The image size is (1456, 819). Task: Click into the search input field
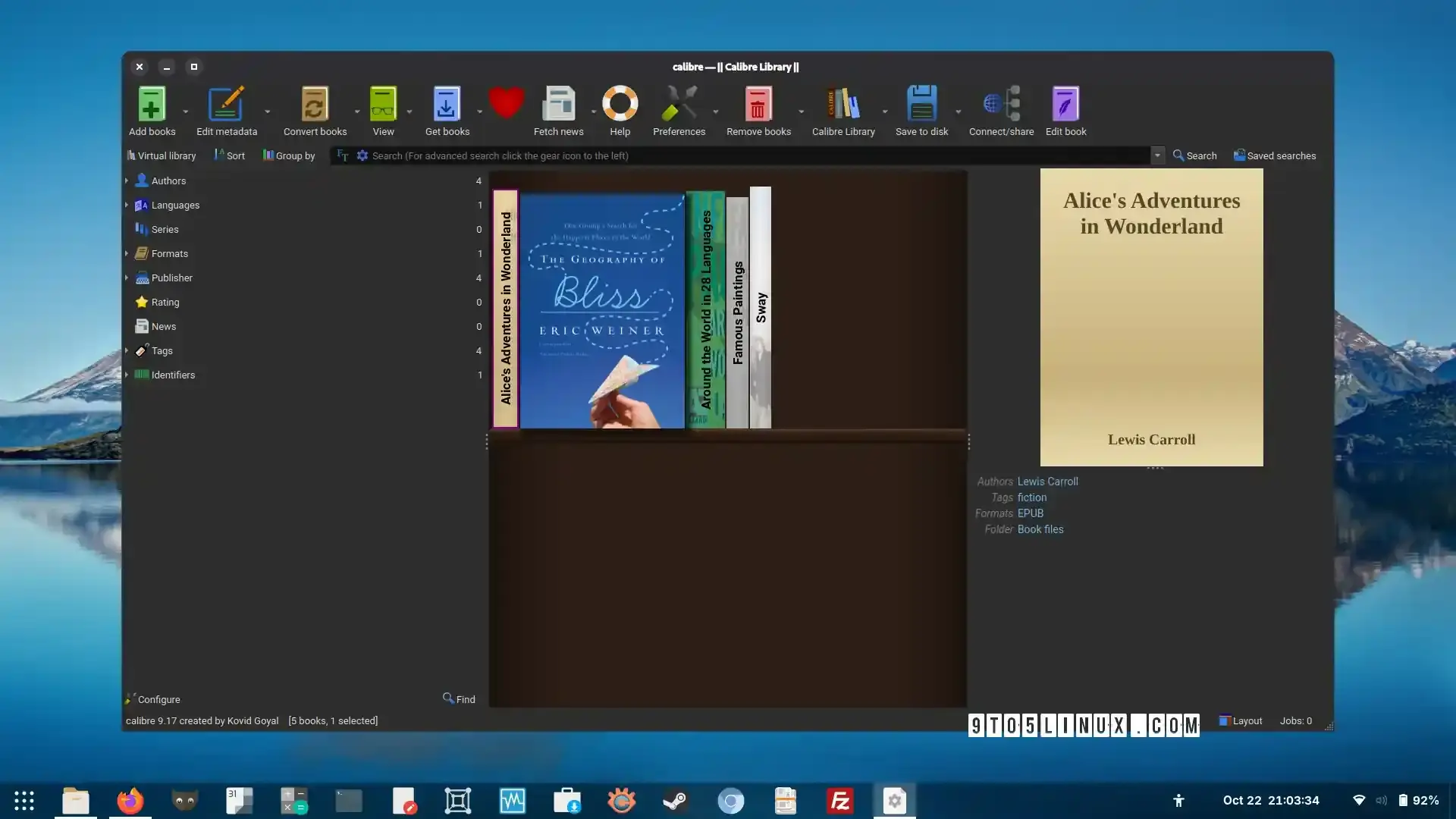pos(758,155)
